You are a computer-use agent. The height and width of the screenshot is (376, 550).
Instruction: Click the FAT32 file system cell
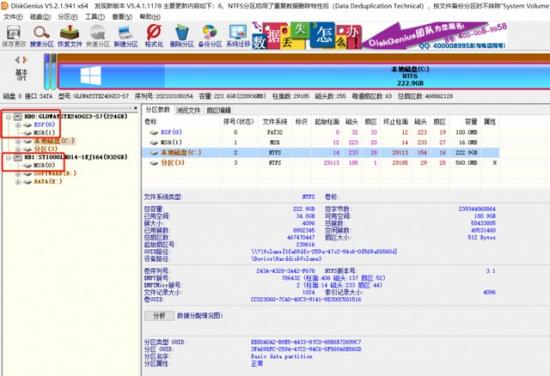[x=275, y=132]
